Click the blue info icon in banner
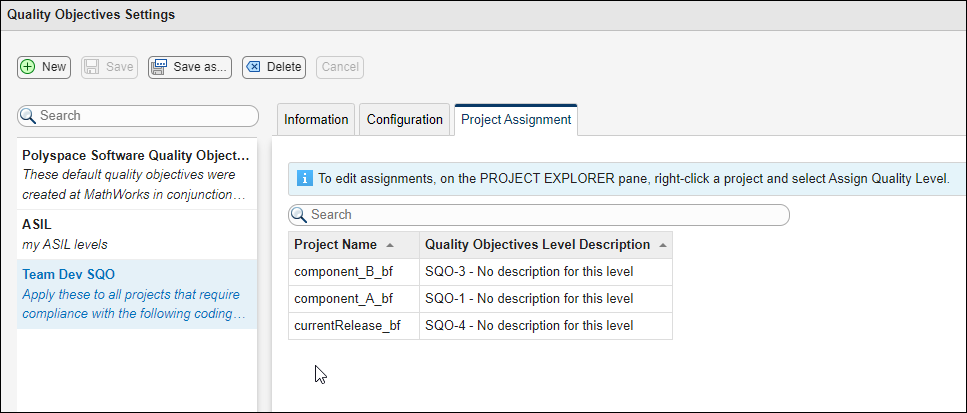967x413 pixels. pos(304,179)
